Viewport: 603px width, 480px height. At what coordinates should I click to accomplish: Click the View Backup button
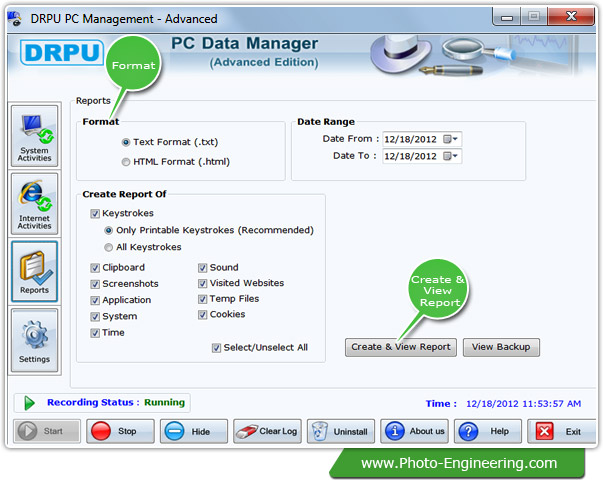point(501,347)
